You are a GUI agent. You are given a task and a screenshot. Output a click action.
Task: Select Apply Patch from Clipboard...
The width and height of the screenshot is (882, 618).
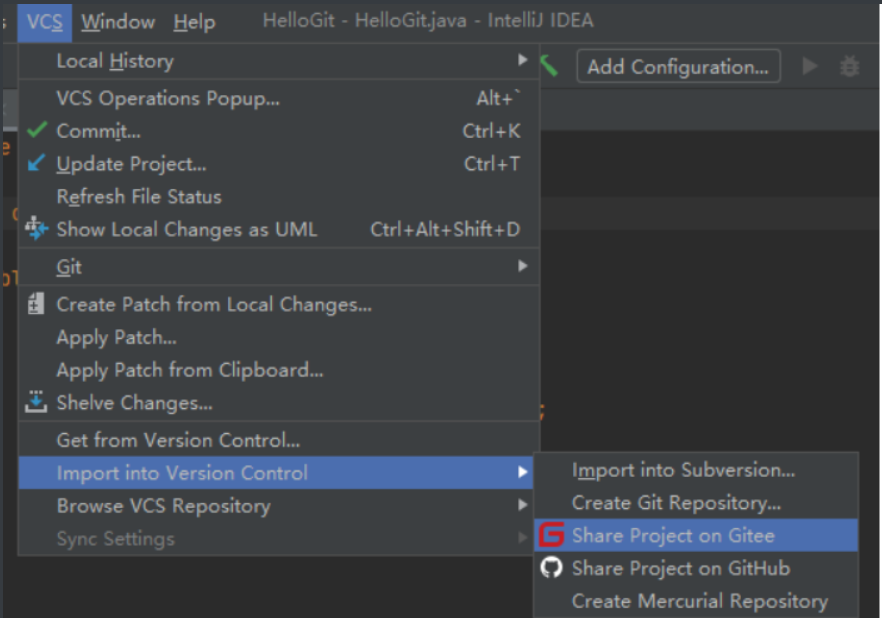[279, 370]
